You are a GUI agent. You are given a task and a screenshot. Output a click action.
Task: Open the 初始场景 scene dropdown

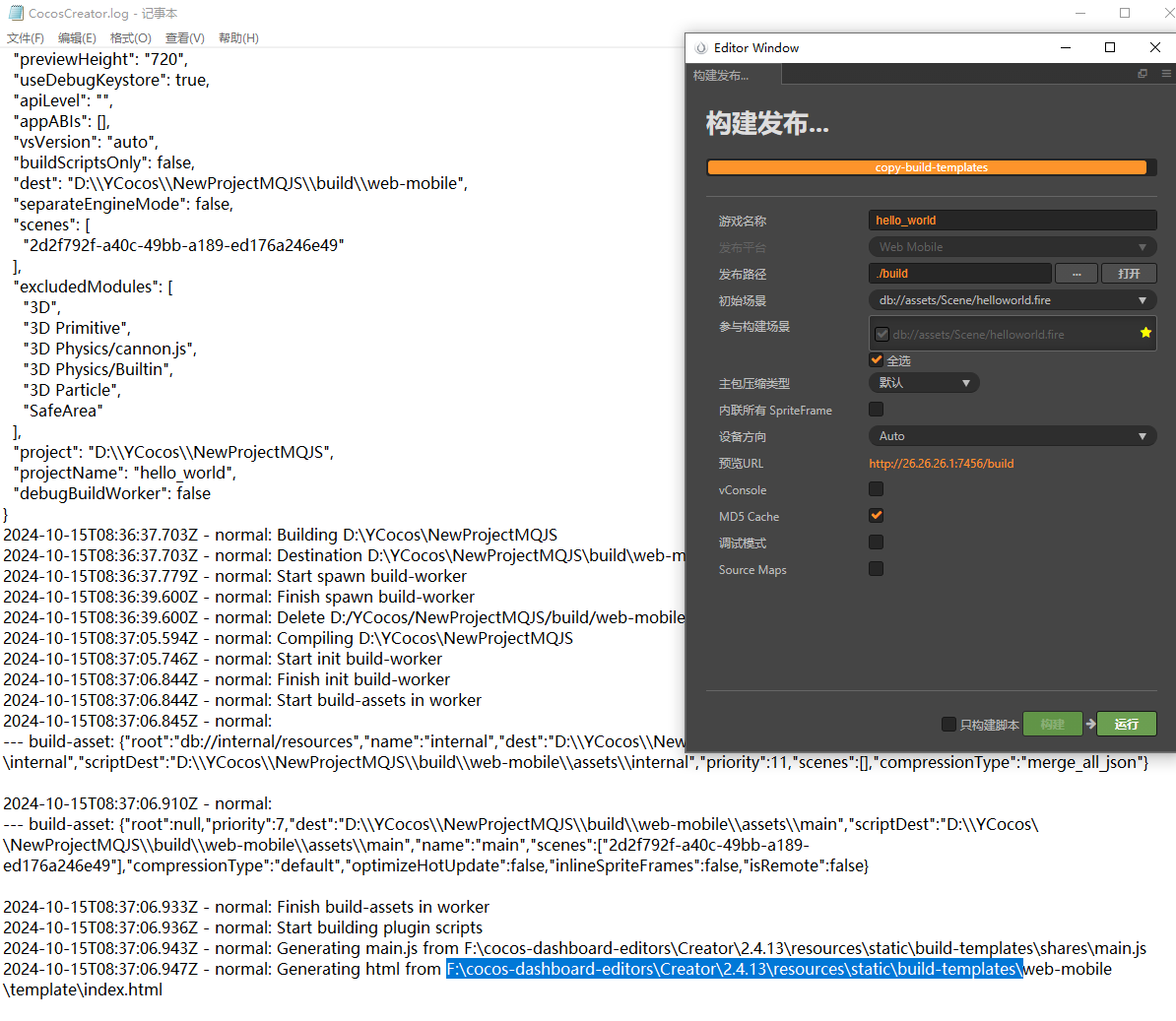[1013, 300]
